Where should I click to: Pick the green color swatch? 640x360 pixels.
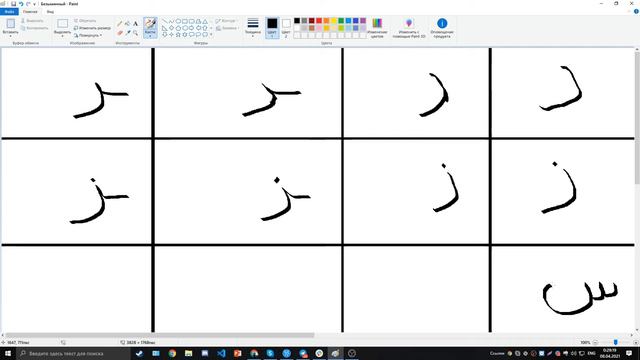point(341,21)
